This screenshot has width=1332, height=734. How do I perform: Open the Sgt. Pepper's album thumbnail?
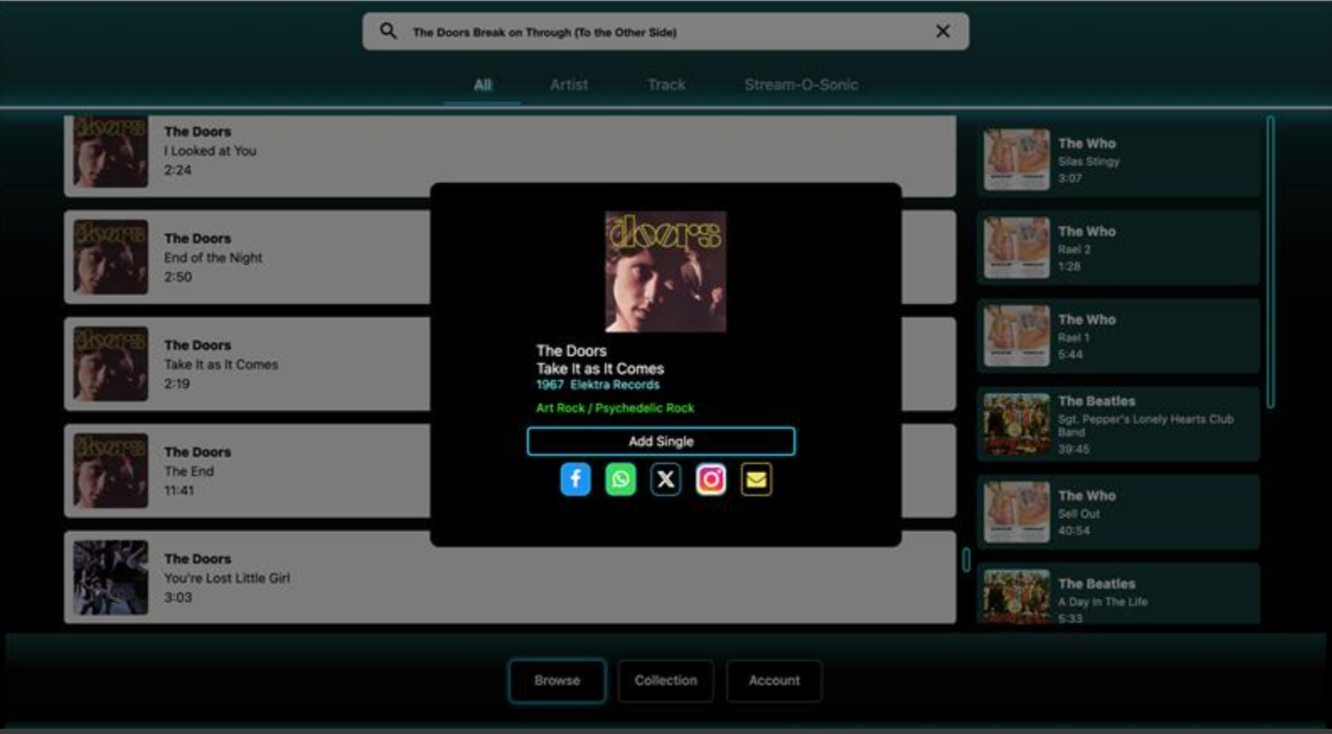[x=1017, y=424]
